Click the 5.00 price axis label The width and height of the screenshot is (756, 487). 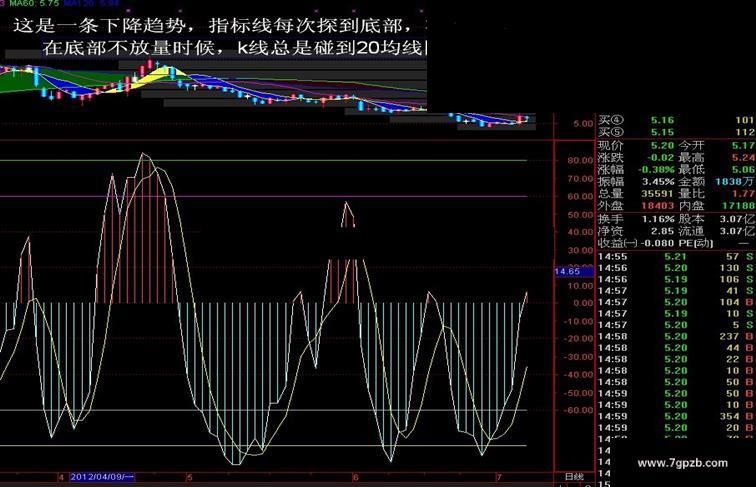pyautogui.click(x=583, y=123)
